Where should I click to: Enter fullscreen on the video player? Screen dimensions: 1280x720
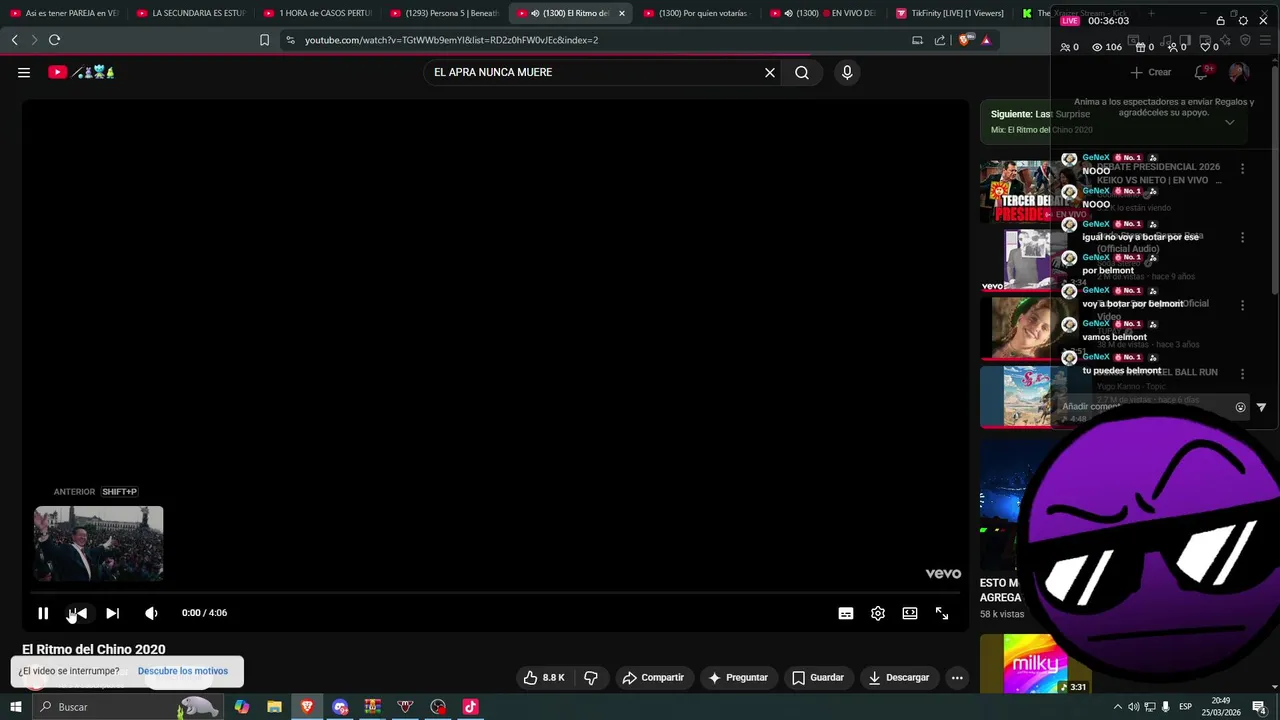coord(942,613)
